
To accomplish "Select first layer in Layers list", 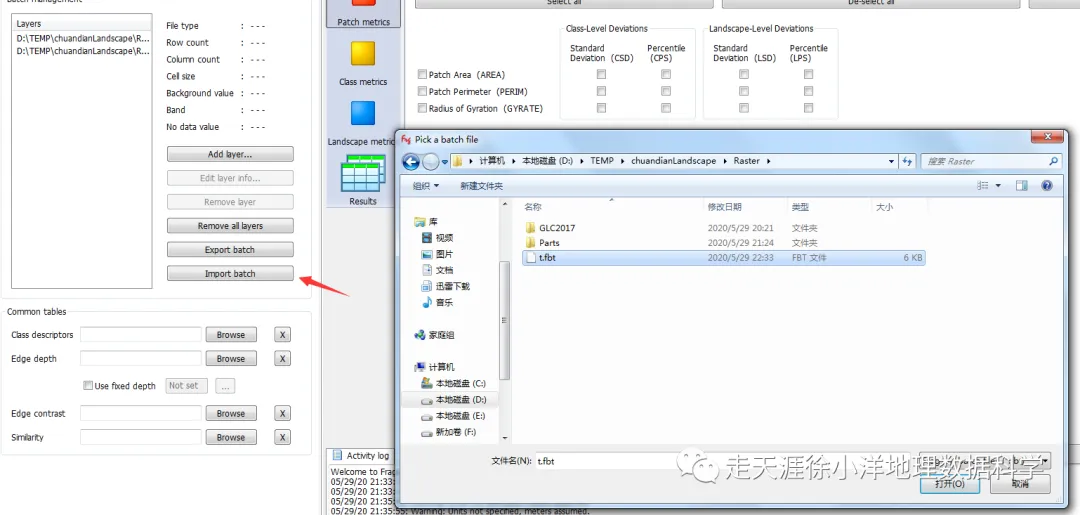I will (83, 39).
